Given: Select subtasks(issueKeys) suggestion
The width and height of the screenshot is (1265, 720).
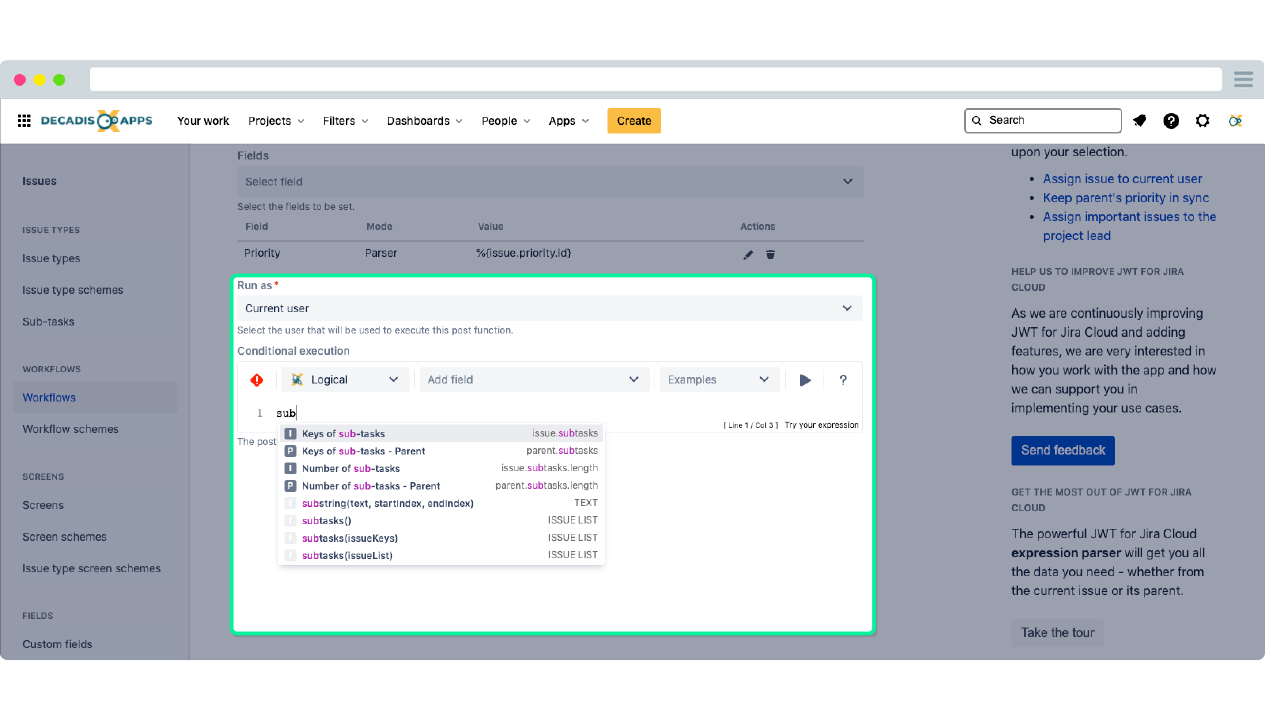Looking at the screenshot, I should click(441, 538).
